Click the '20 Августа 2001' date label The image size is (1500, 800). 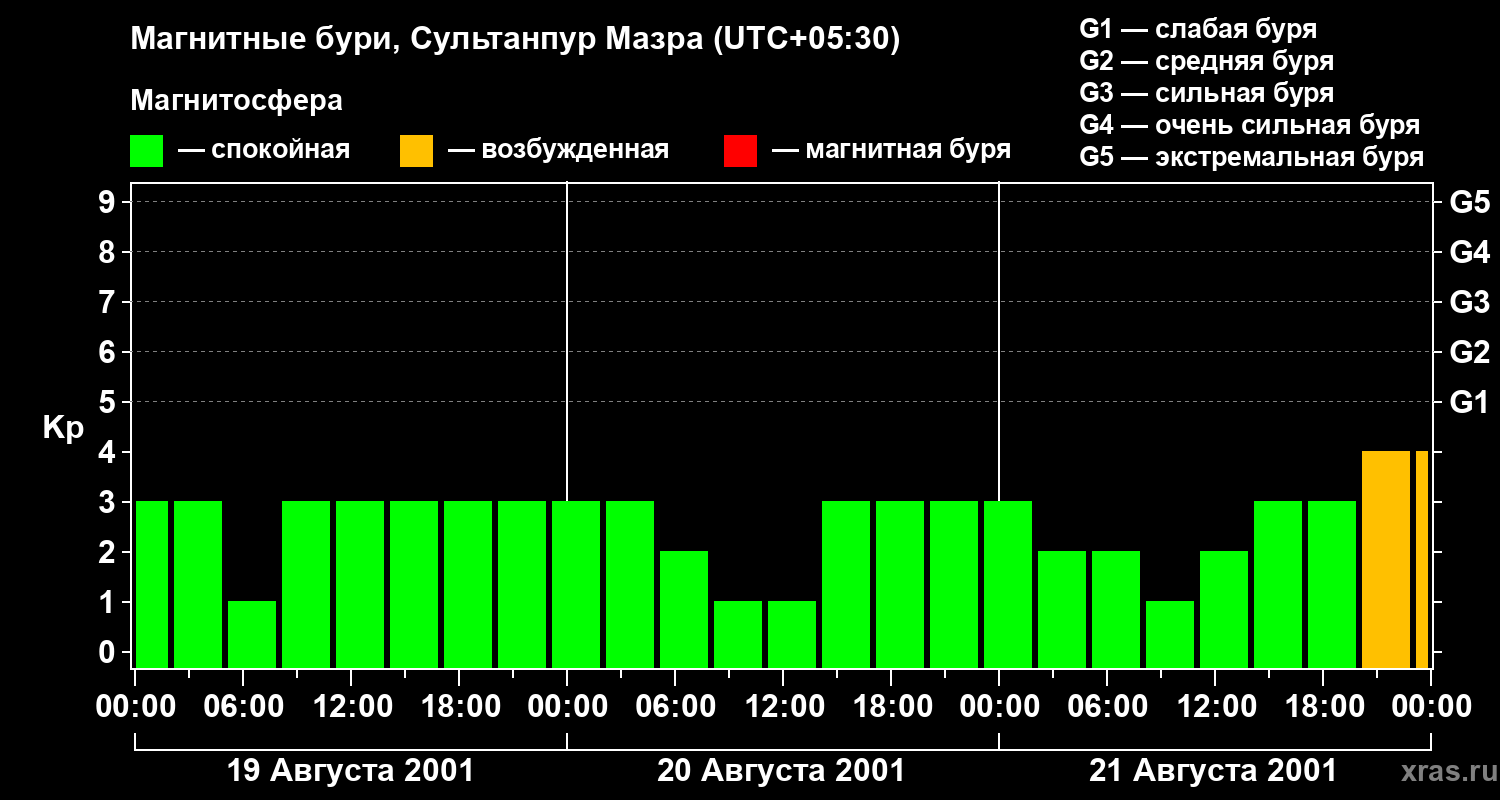(781, 771)
